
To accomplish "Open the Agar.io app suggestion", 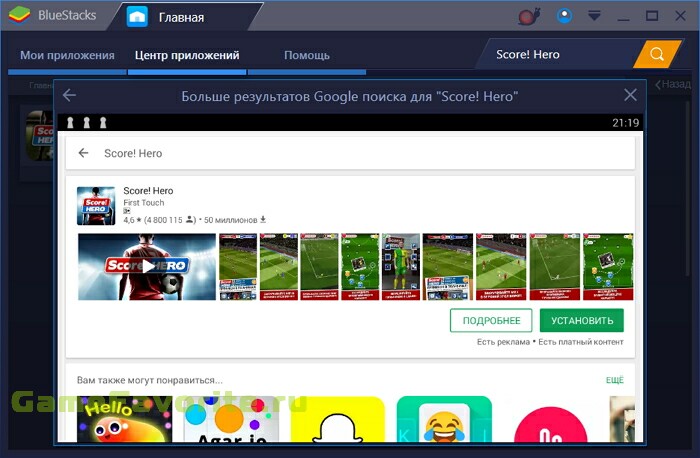I will [231, 419].
